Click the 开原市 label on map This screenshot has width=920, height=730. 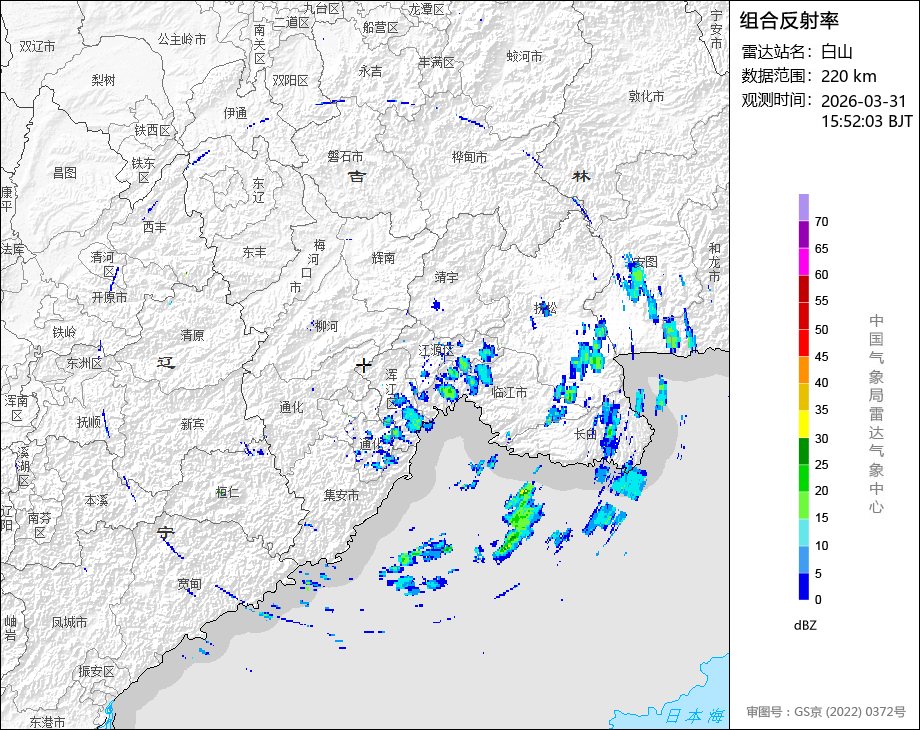click(x=109, y=298)
